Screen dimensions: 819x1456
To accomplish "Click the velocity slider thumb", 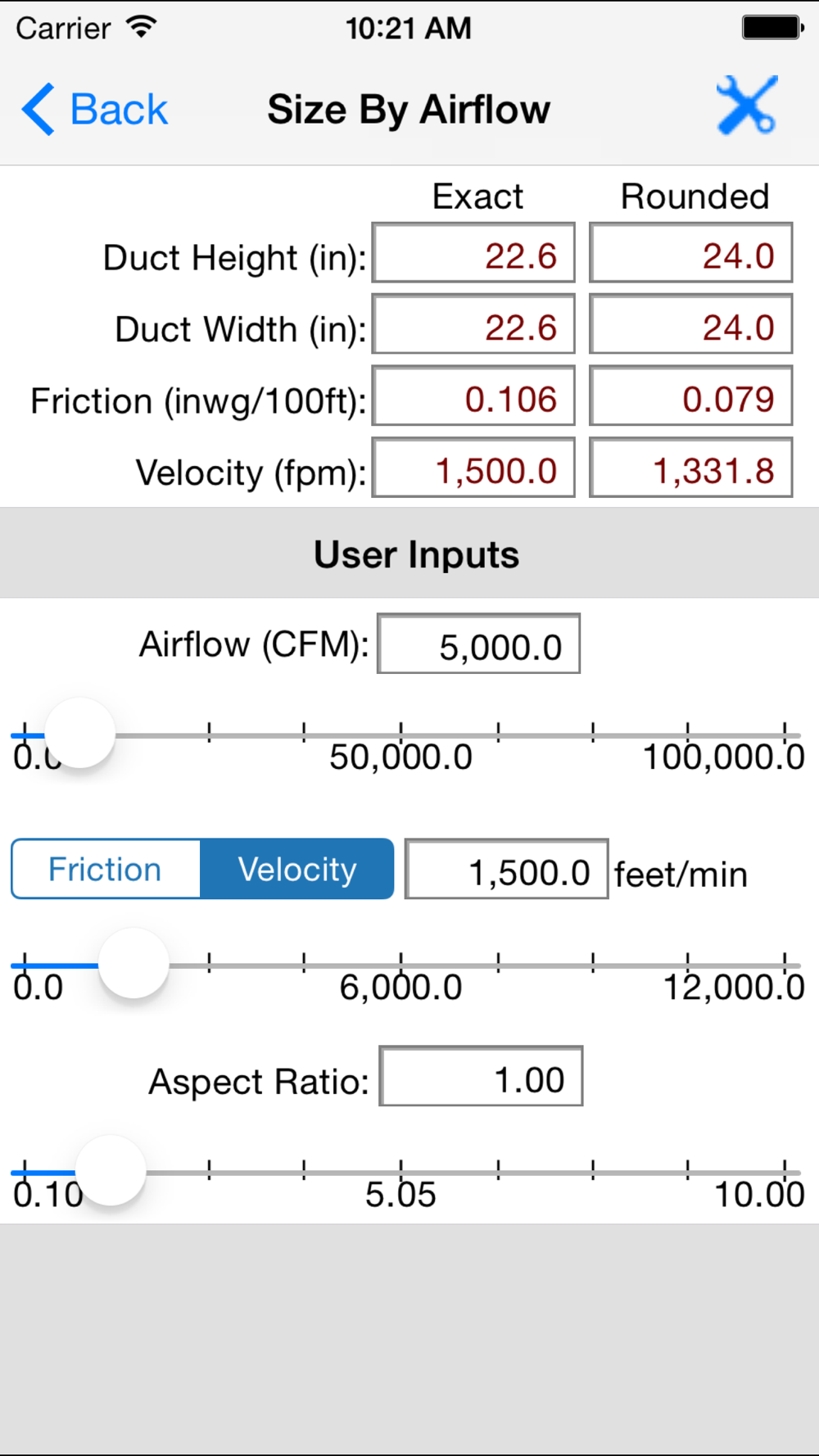I will (x=133, y=963).
